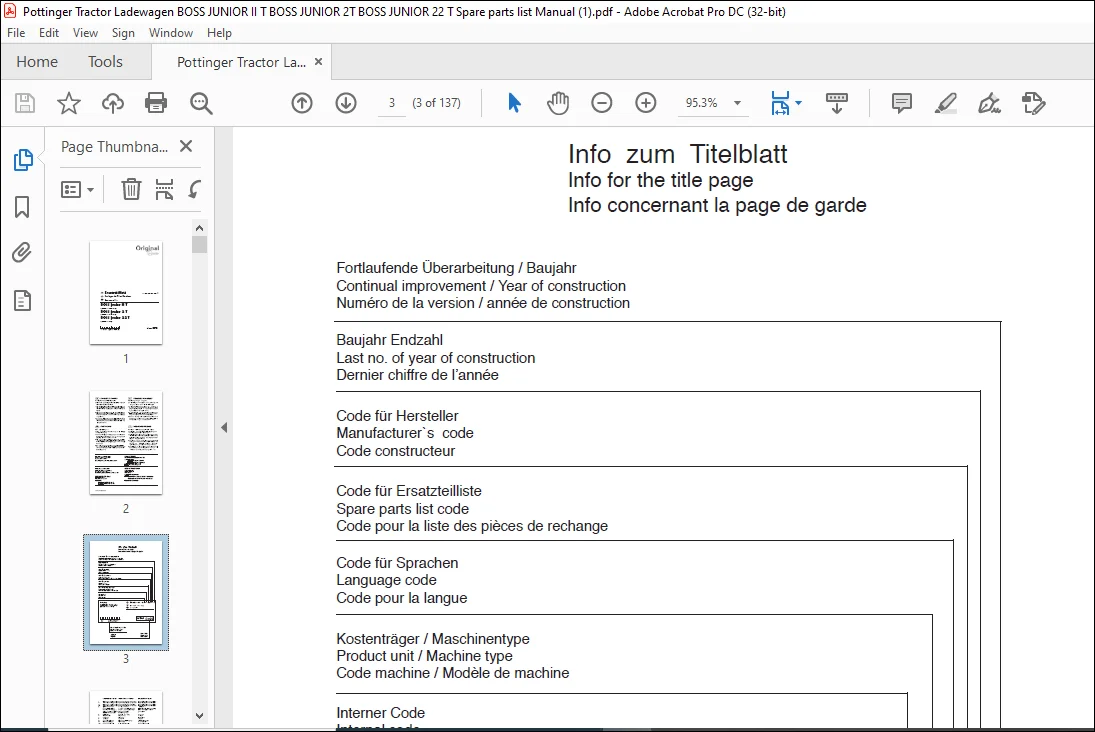Image resolution: width=1095 pixels, height=732 pixels.
Task: Zoom out with the minus button
Action: click(601, 103)
